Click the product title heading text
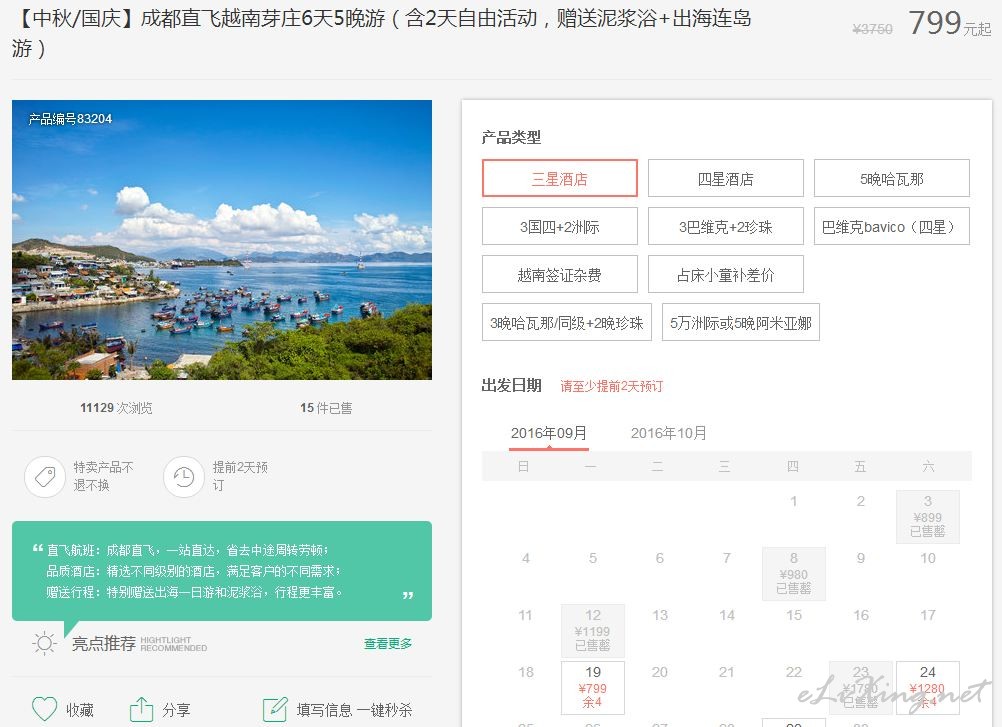The height and width of the screenshot is (727, 1002). click(x=382, y=33)
